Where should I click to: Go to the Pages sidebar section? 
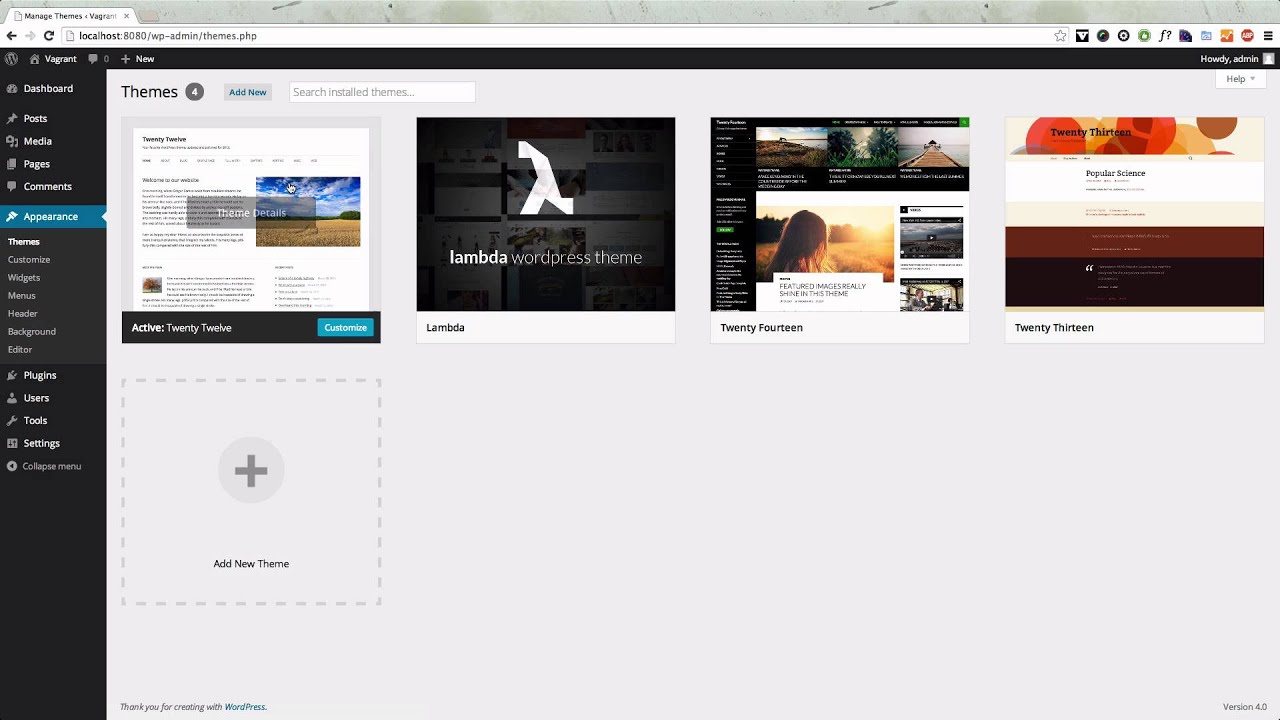[37, 163]
